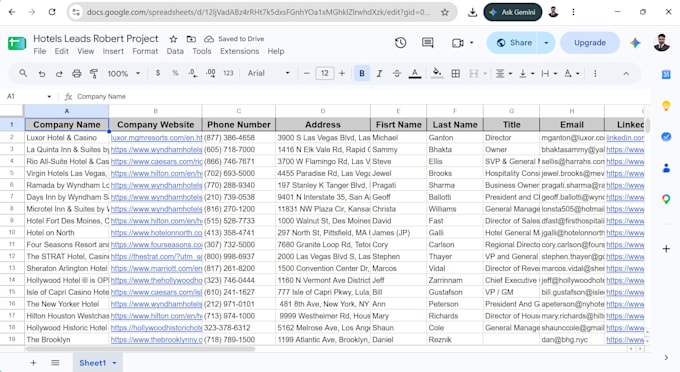Open the luxor.mgmresorts.com website link
This screenshot has height=372, width=680.
(157, 137)
